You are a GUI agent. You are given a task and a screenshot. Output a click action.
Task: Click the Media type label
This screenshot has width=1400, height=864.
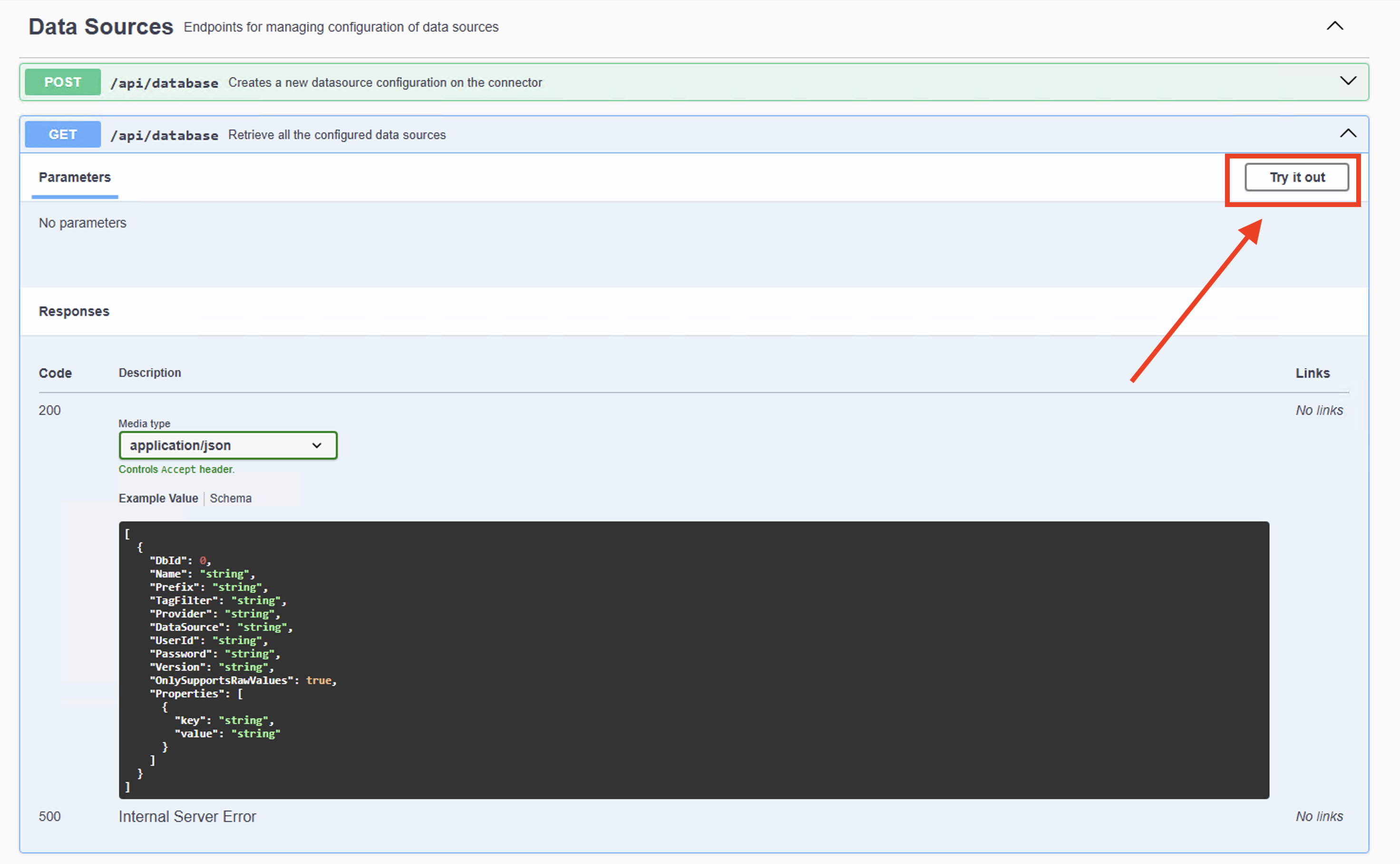coord(145,423)
